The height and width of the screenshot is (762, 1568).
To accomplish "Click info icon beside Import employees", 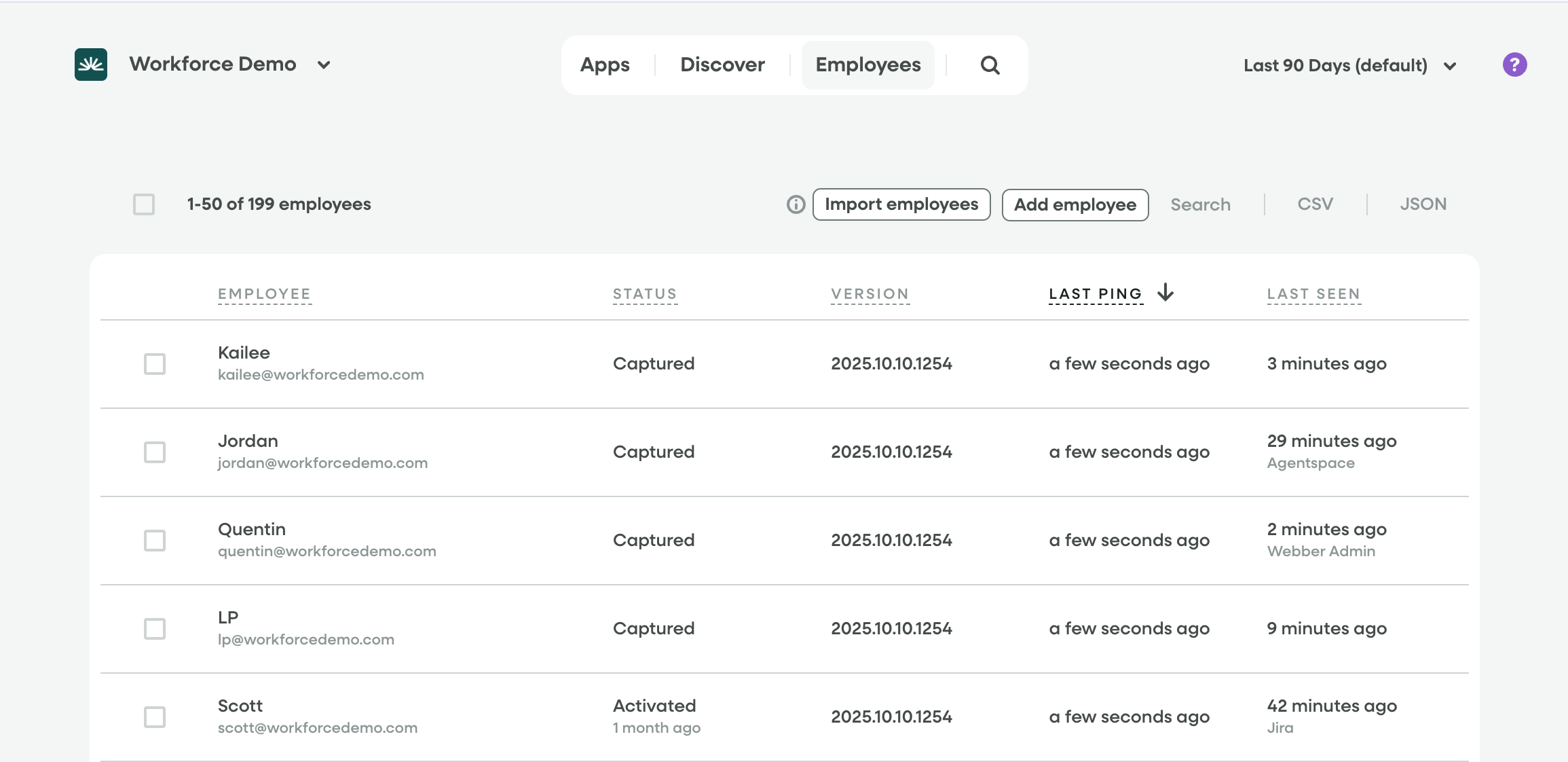I will coord(796,204).
